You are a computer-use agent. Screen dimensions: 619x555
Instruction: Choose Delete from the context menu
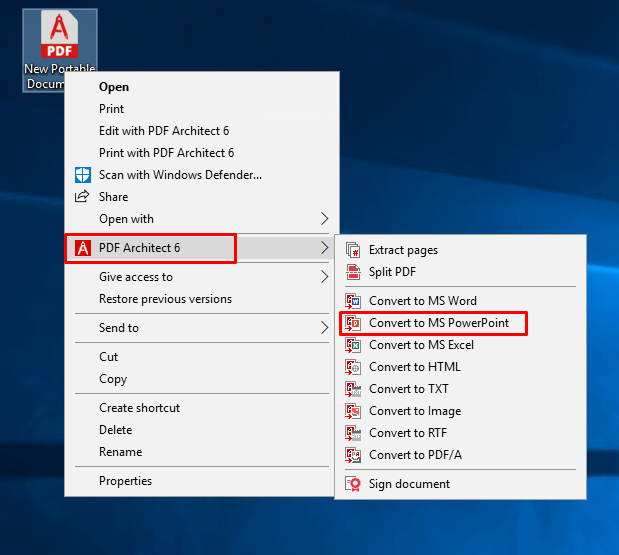tap(201, 430)
